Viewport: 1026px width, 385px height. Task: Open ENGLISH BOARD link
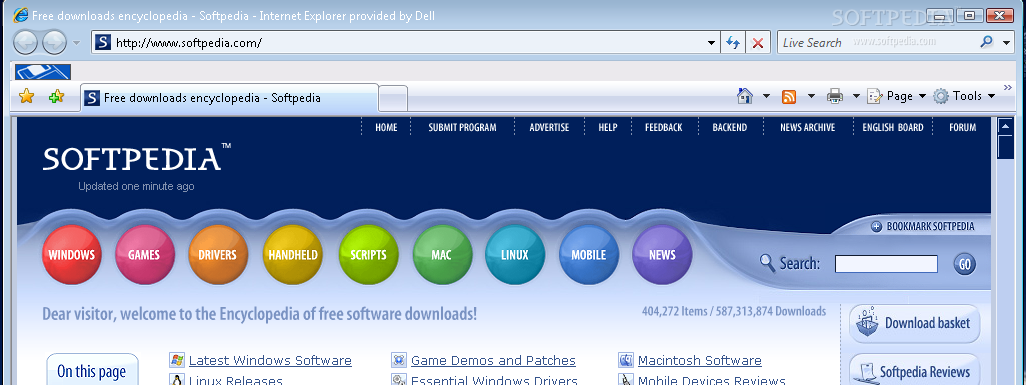[893, 128]
